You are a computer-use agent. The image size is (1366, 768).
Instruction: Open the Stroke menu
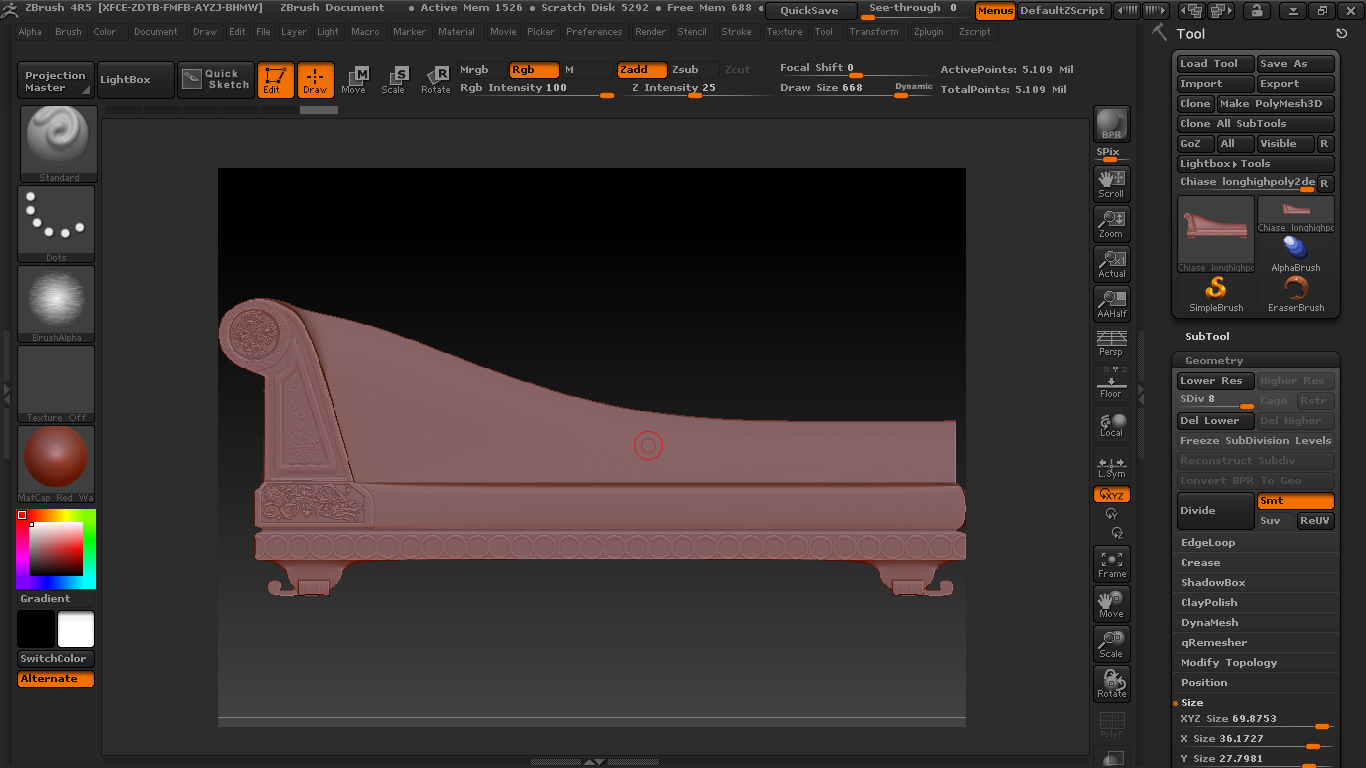(736, 32)
